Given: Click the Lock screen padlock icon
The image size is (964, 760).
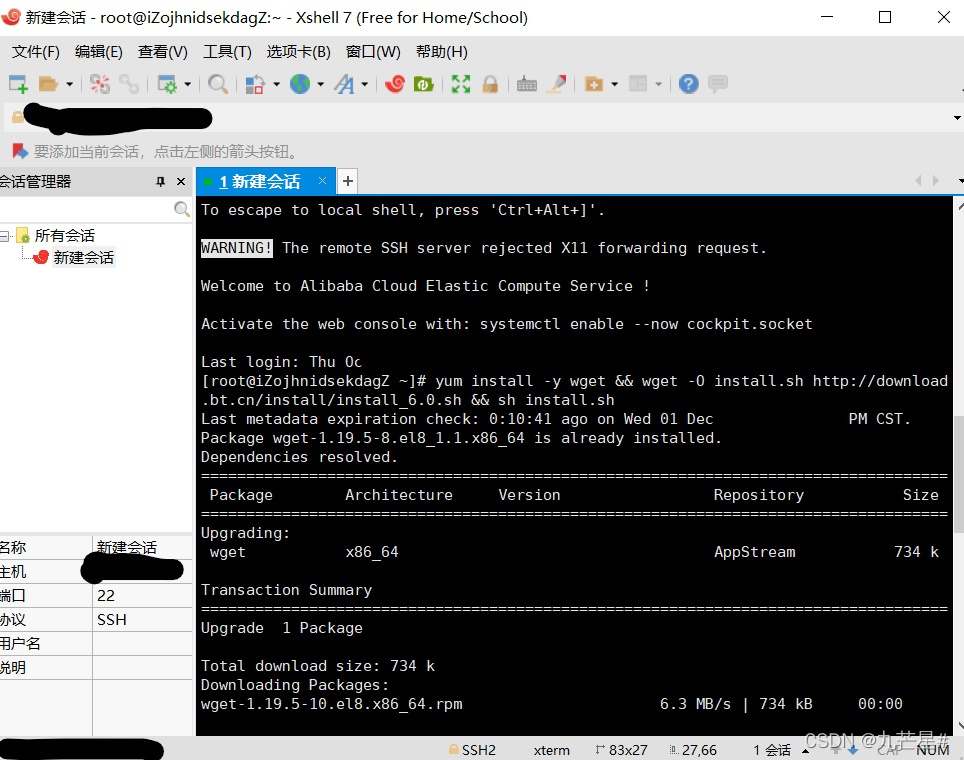Looking at the screenshot, I should point(490,84).
